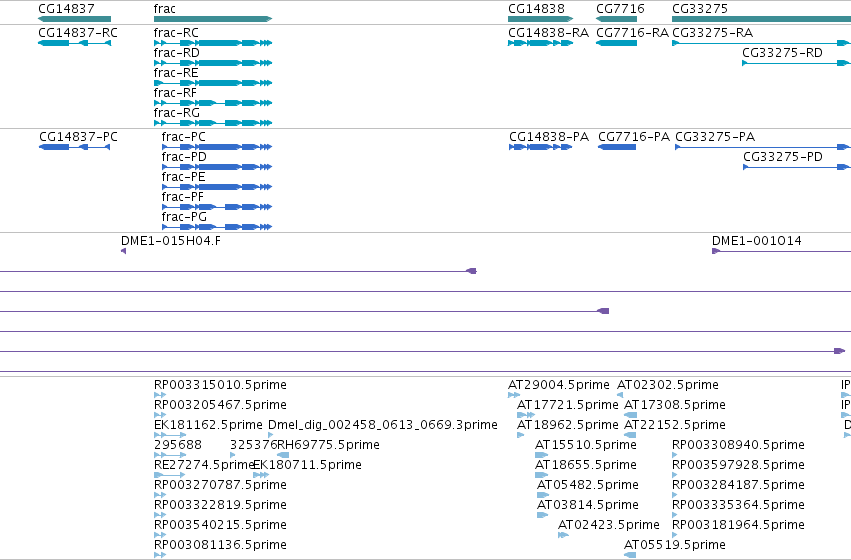
Task: Select AT03814.5prime EST
Action: pyautogui.click(x=587, y=505)
